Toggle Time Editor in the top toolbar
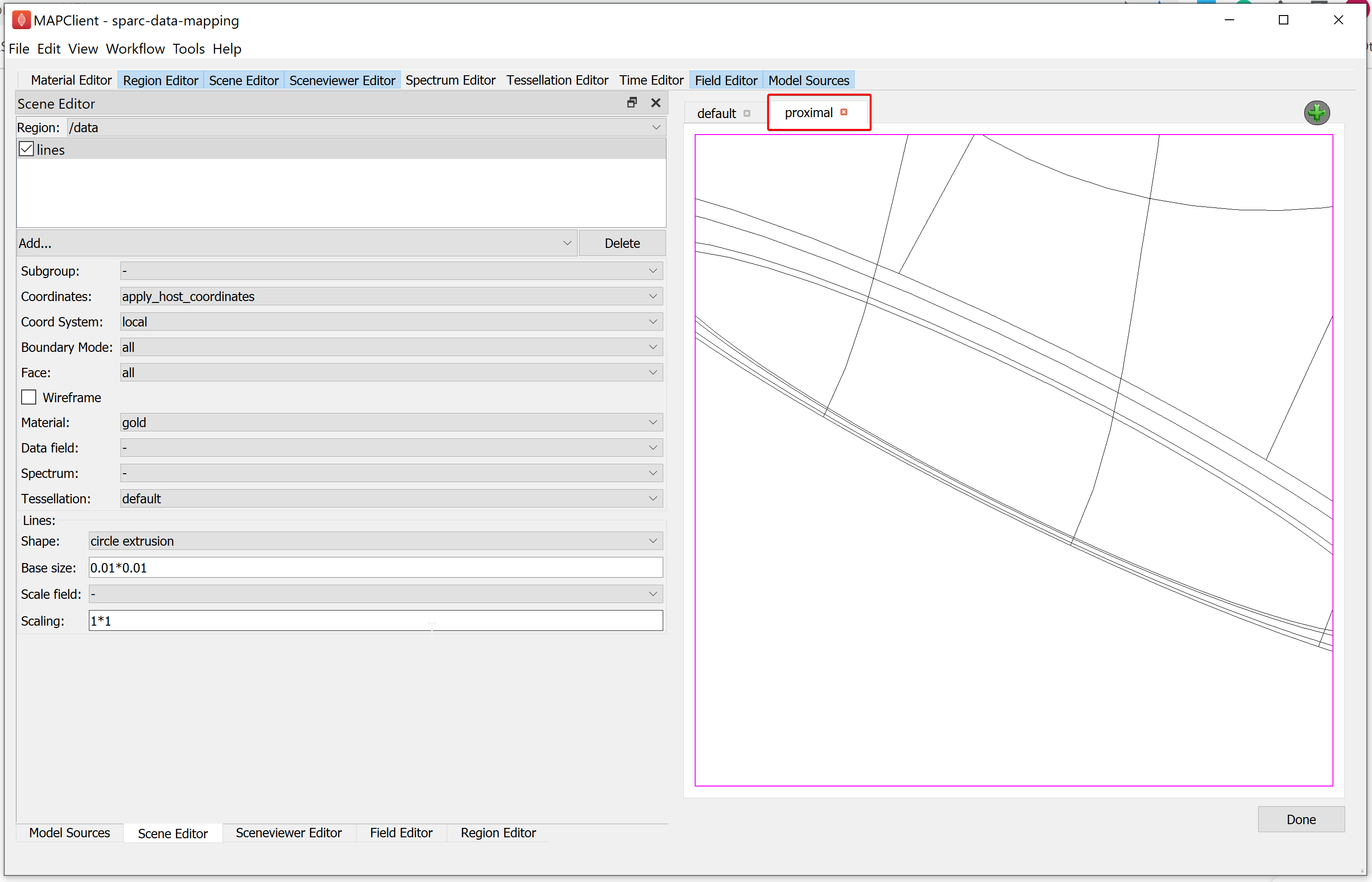1372x882 pixels. point(651,80)
